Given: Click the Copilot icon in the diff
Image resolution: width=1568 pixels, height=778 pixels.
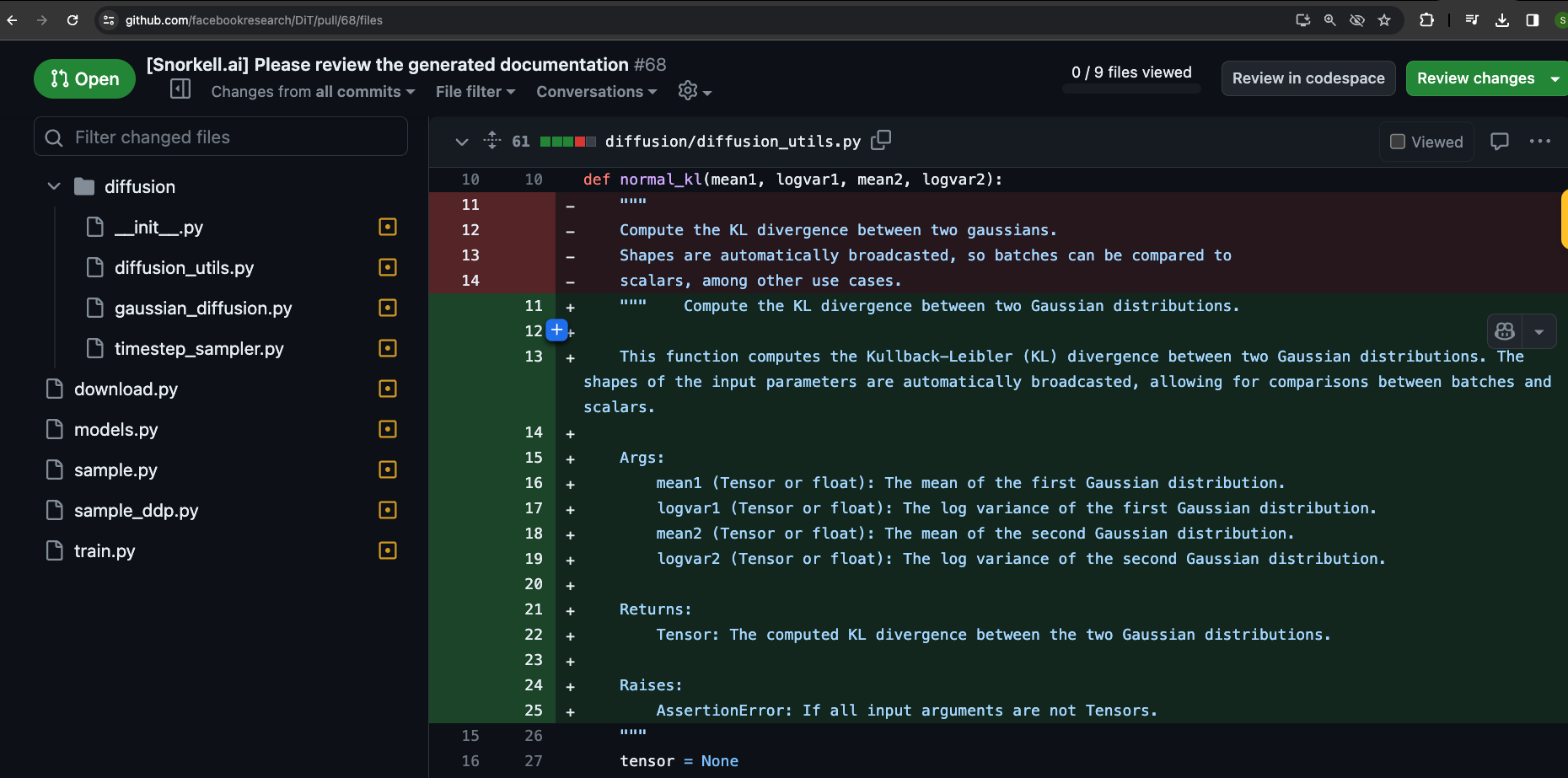Looking at the screenshot, I should pos(1505,331).
